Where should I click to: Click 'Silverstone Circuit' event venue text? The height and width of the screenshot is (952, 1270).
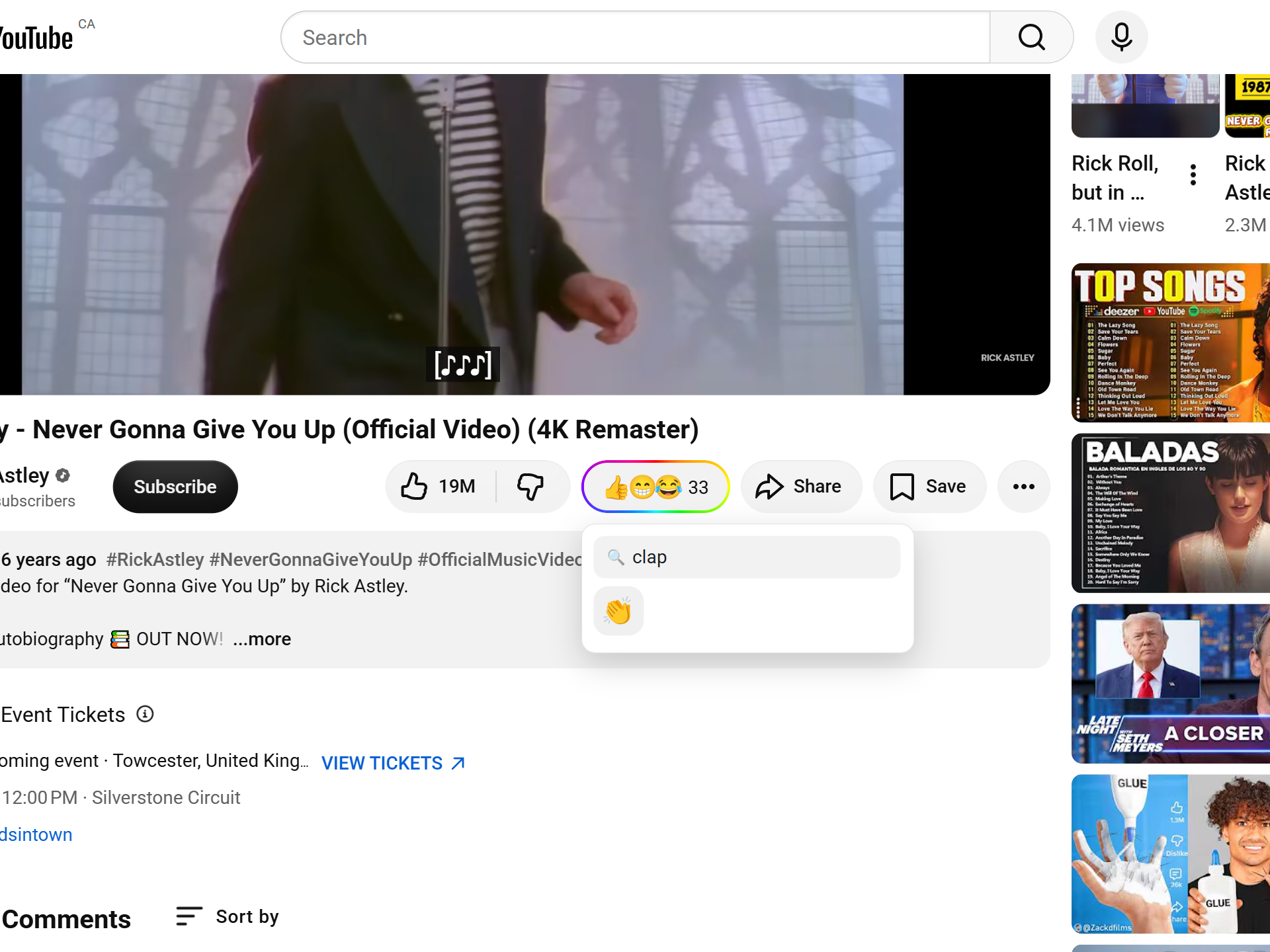tap(166, 797)
